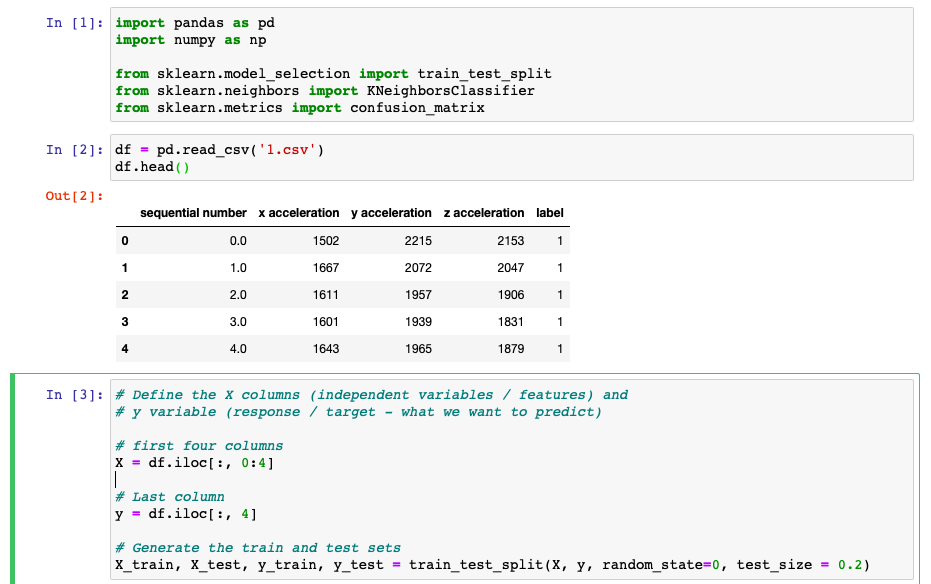
Task: Click the '# Define the X columns' comment line
Action: coord(372,395)
